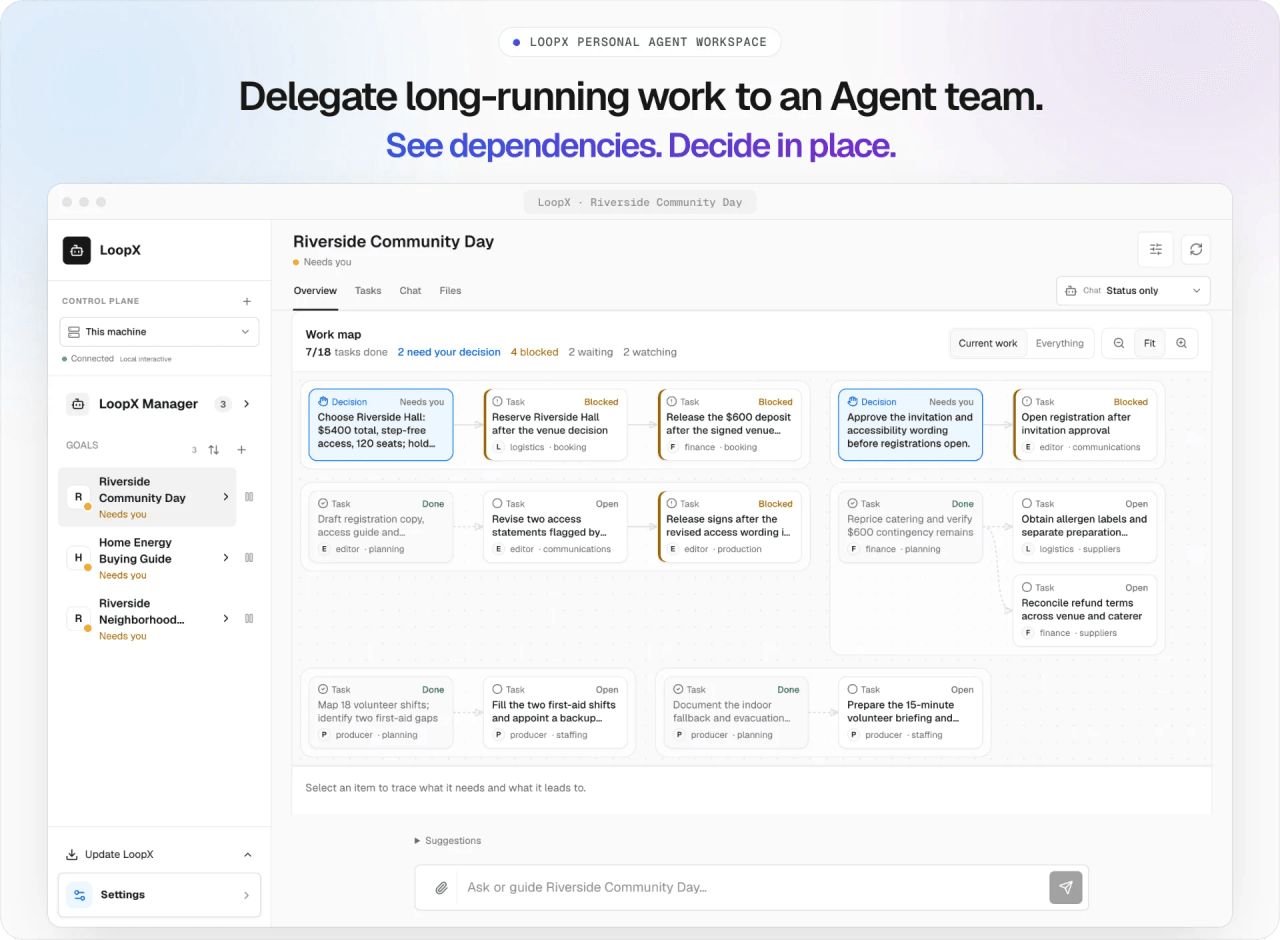Pause the Home Energy Buying Guide goal
Screen dimensions: 1280x940
tap(249, 558)
